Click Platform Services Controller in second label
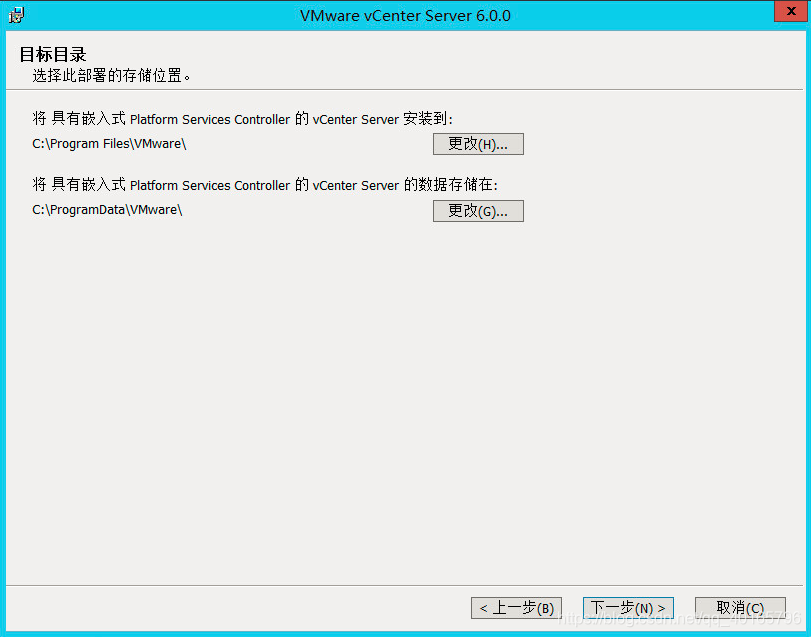Screen dimensions: 811x637 click(210, 186)
